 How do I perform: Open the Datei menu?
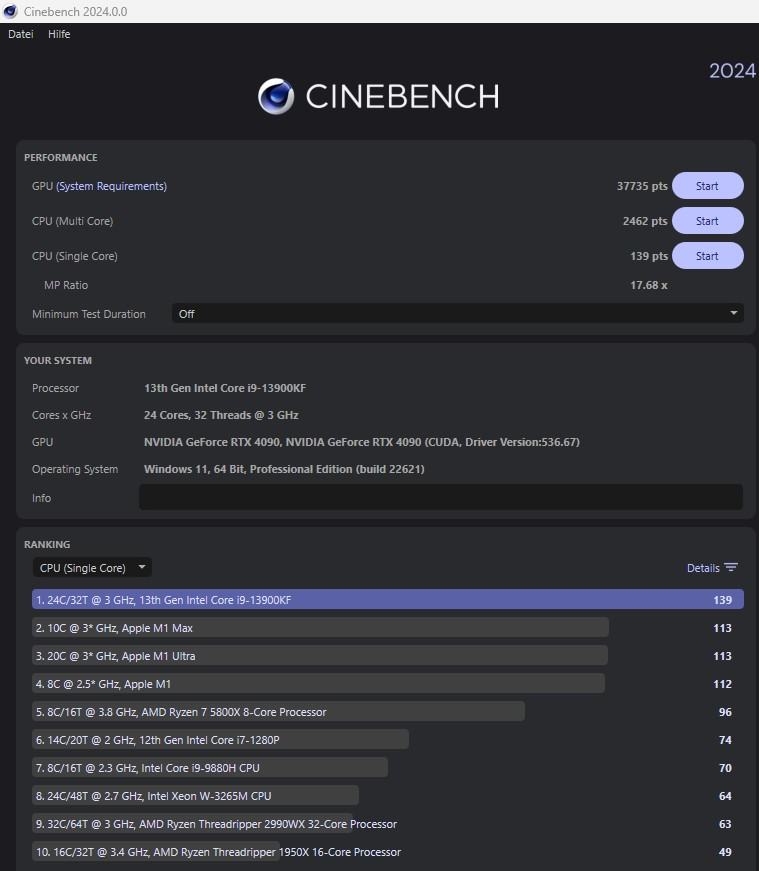[x=21, y=34]
